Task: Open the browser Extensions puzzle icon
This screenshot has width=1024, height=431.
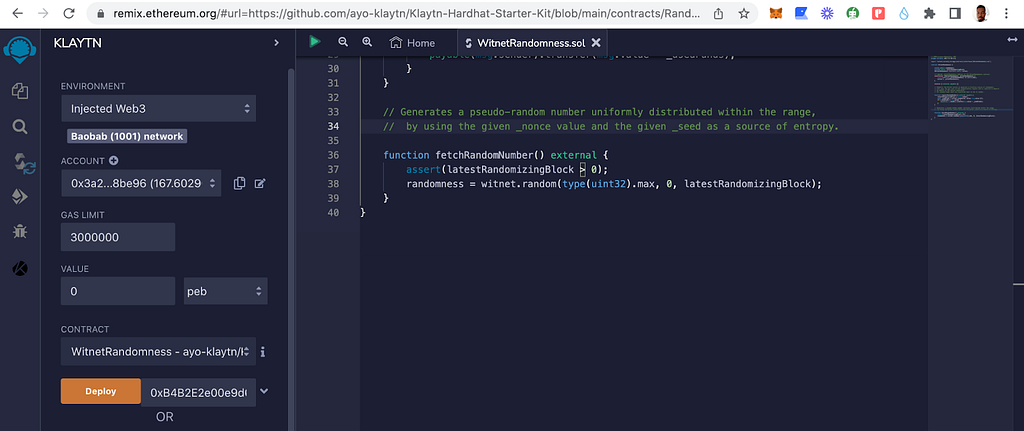Action: point(929,13)
